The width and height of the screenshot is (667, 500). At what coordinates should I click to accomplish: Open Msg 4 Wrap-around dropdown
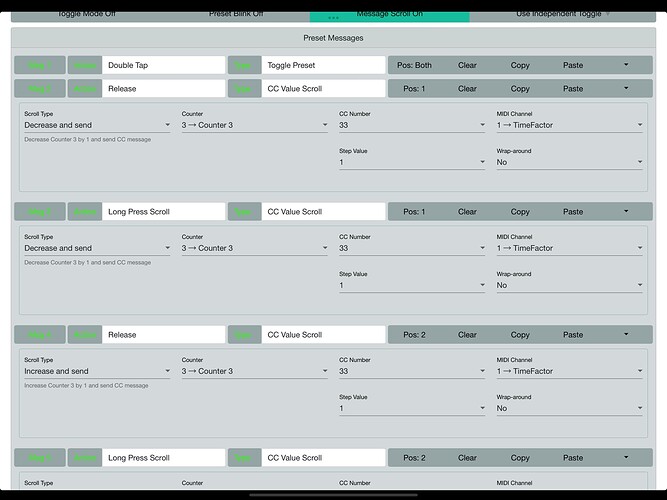point(569,408)
